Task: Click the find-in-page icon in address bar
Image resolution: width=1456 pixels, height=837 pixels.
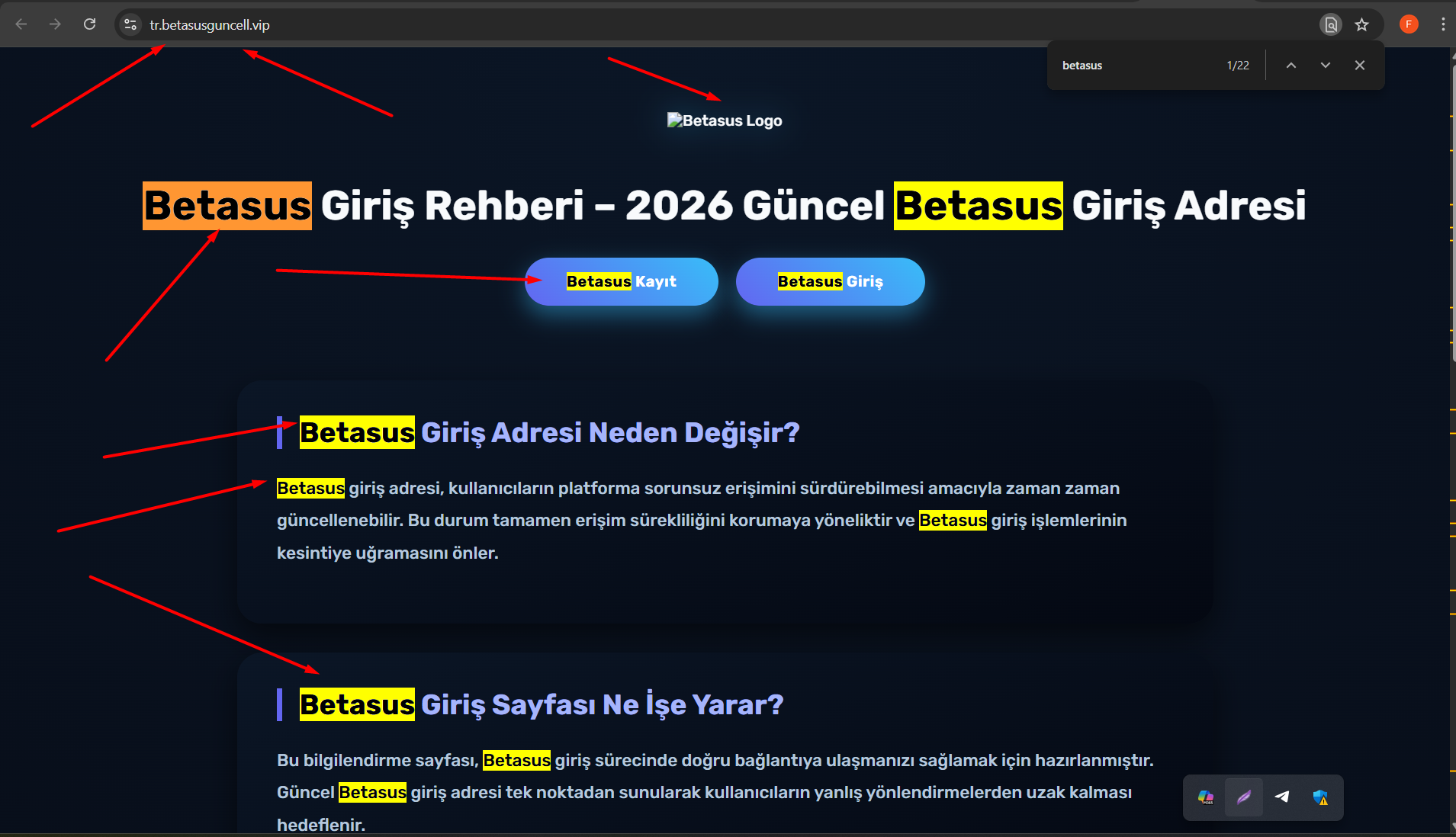Action: [1331, 24]
